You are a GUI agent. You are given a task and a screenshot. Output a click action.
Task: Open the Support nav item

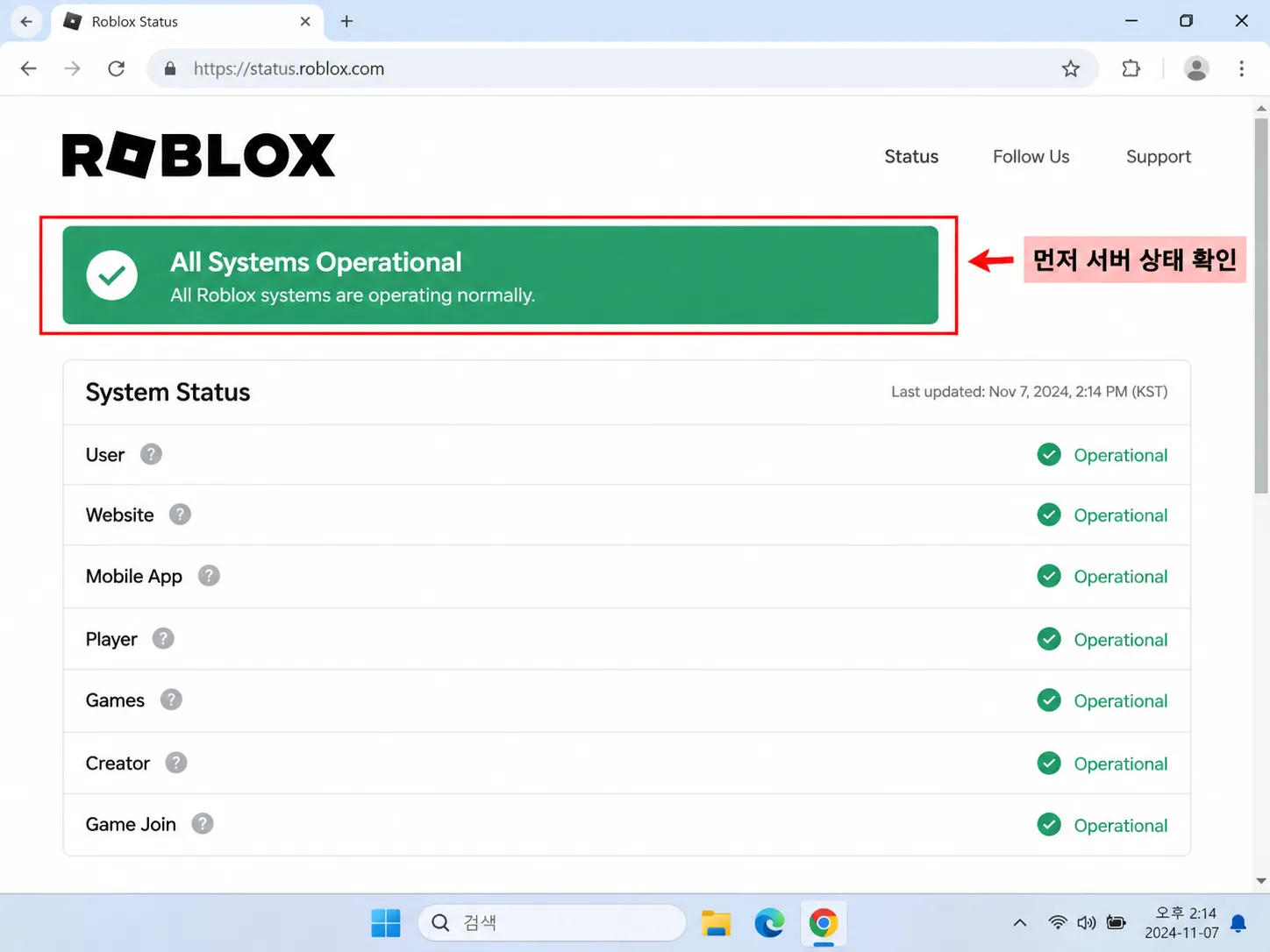coord(1159,156)
